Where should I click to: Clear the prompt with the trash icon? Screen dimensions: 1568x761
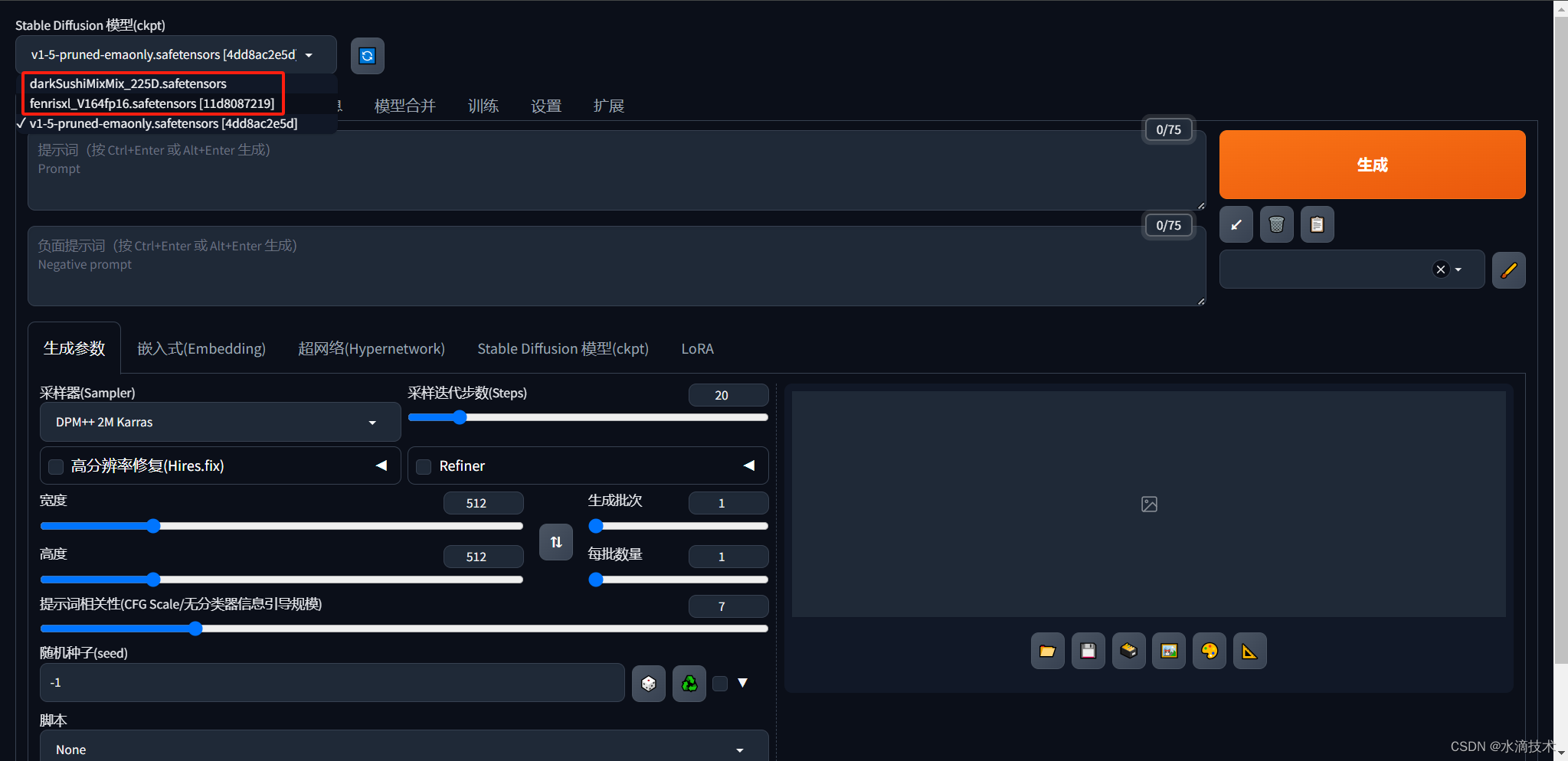[1277, 224]
